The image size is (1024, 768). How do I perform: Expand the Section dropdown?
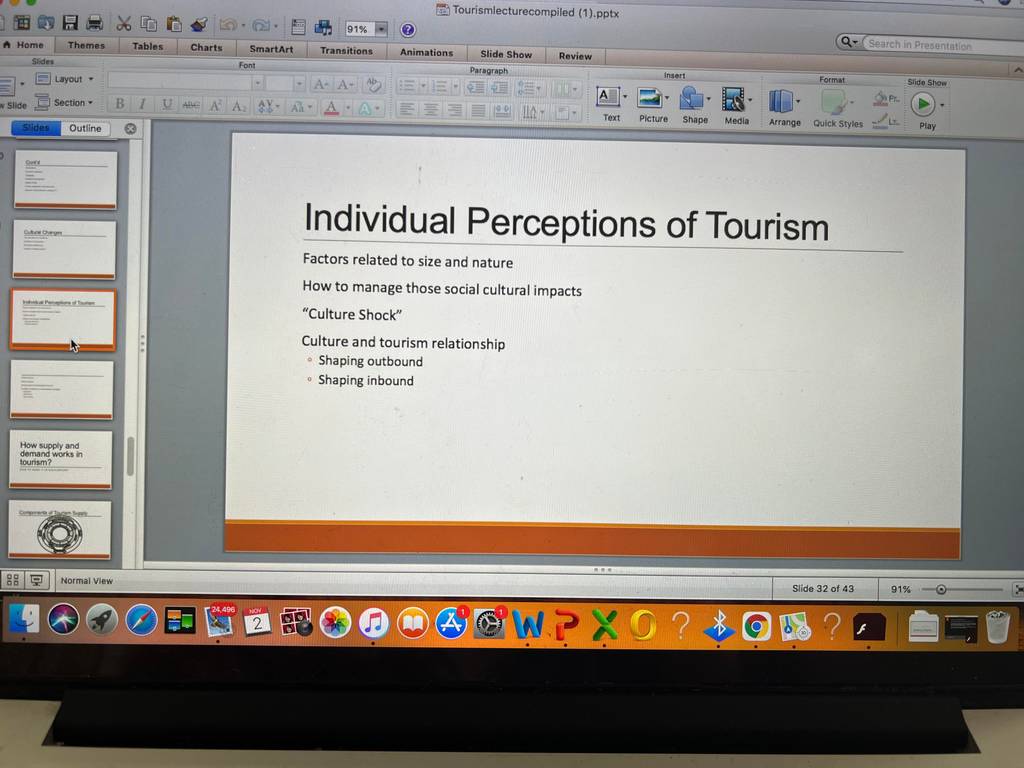point(65,103)
